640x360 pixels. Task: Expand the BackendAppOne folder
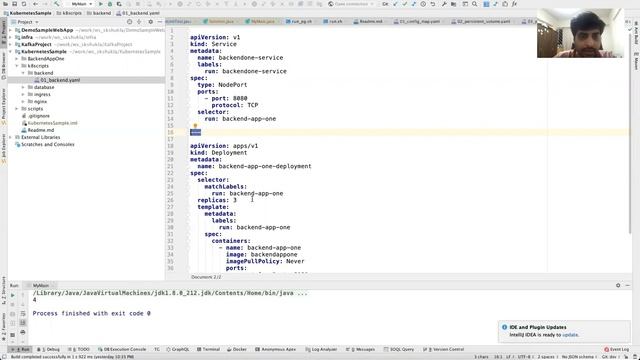coord(17,59)
